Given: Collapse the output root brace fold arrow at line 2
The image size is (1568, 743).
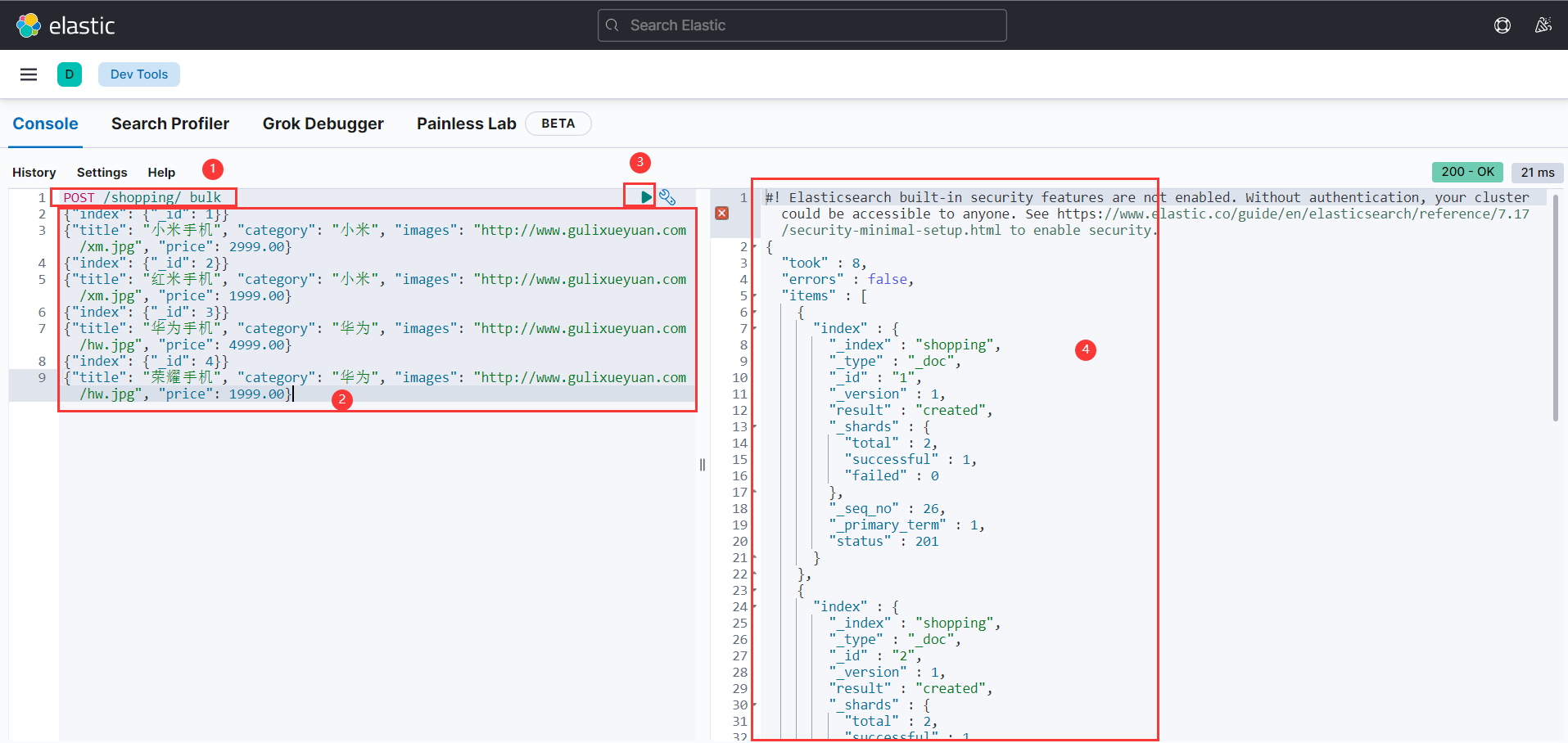Looking at the screenshot, I should pyautogui.click(x=754, y=246).
